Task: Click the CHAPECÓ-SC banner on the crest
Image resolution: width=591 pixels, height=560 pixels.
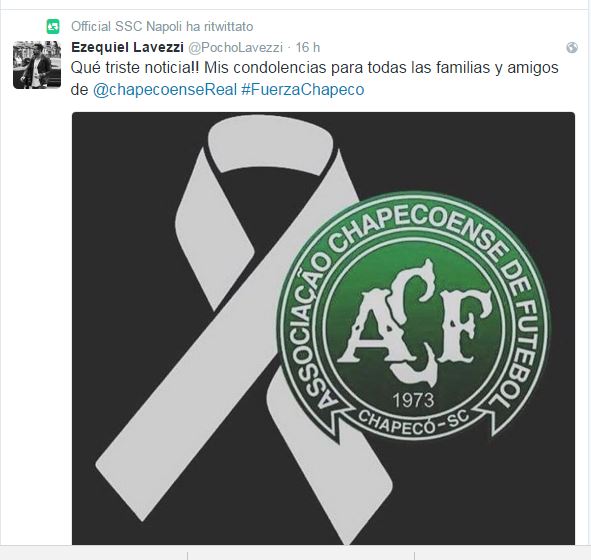Action: coord(413,422)
